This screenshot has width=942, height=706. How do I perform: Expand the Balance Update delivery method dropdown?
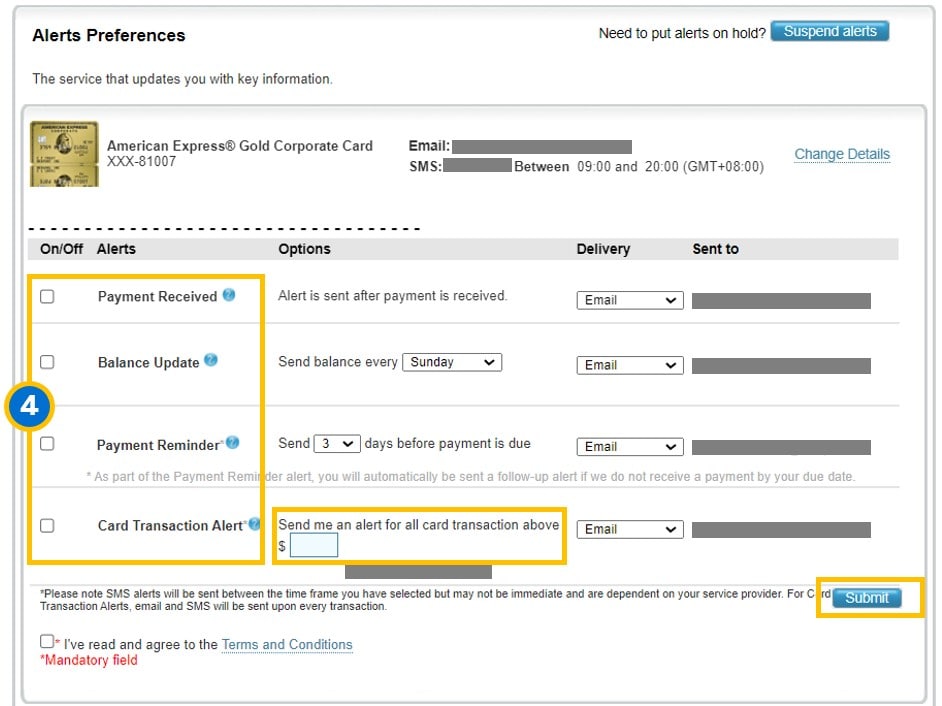[x=629, y=364]
